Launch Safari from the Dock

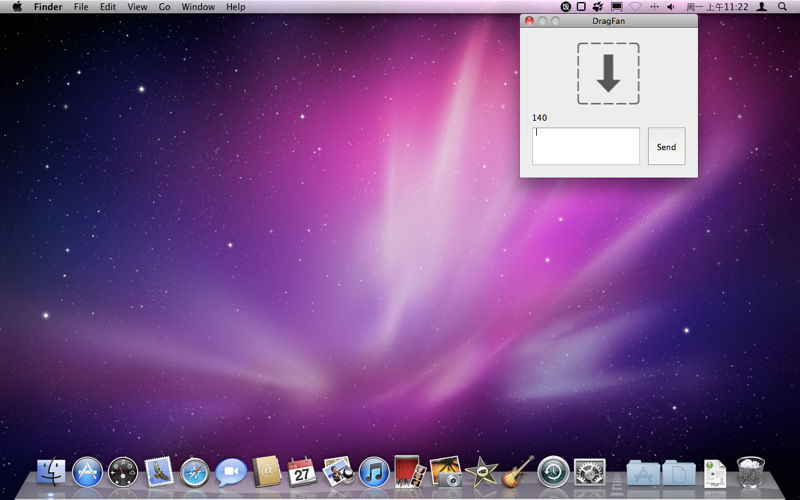195,472
